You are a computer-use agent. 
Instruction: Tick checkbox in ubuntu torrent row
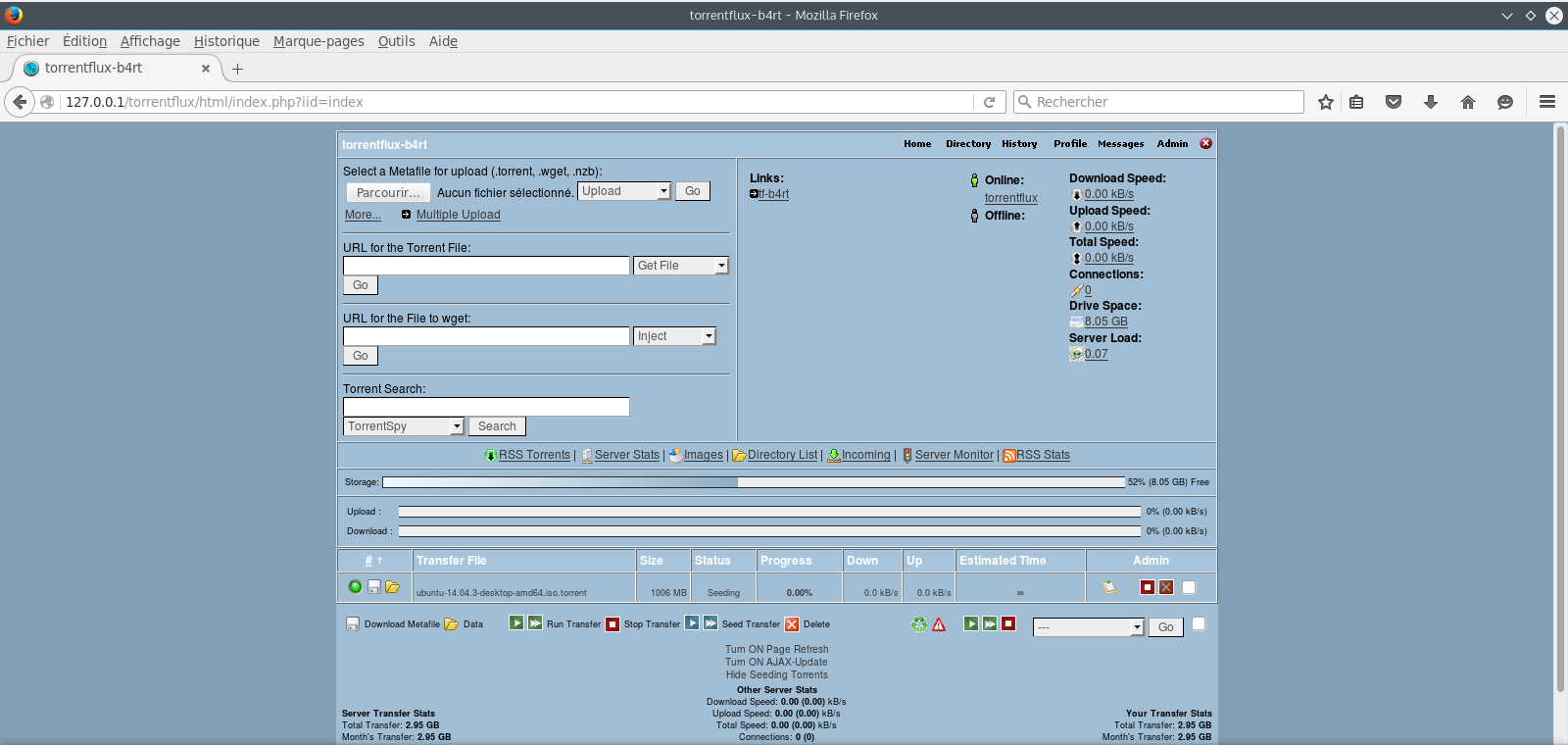(1189, 587)
